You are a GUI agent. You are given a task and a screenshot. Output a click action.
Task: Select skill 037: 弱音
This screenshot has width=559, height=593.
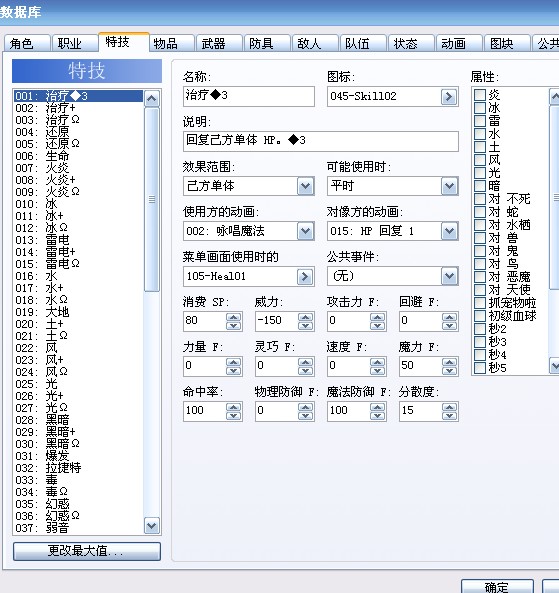pyautogui.click(x=78, y=528)
